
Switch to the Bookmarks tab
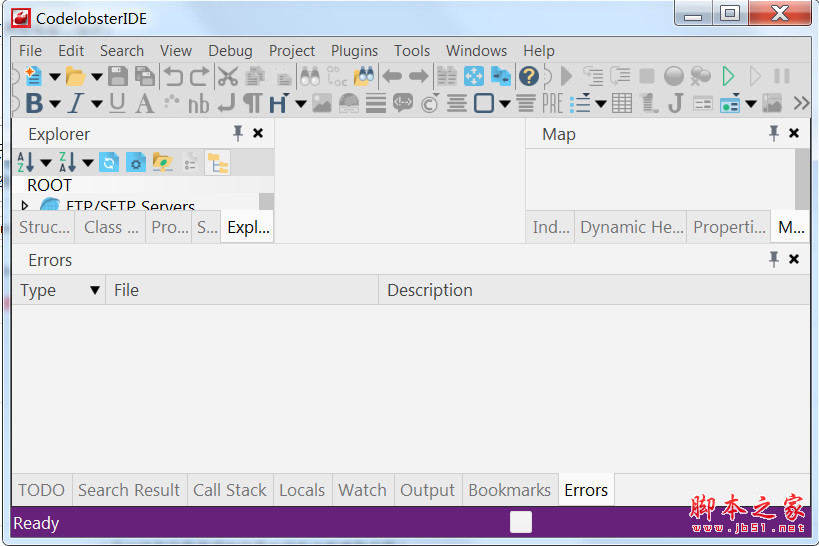click(509, 490)
